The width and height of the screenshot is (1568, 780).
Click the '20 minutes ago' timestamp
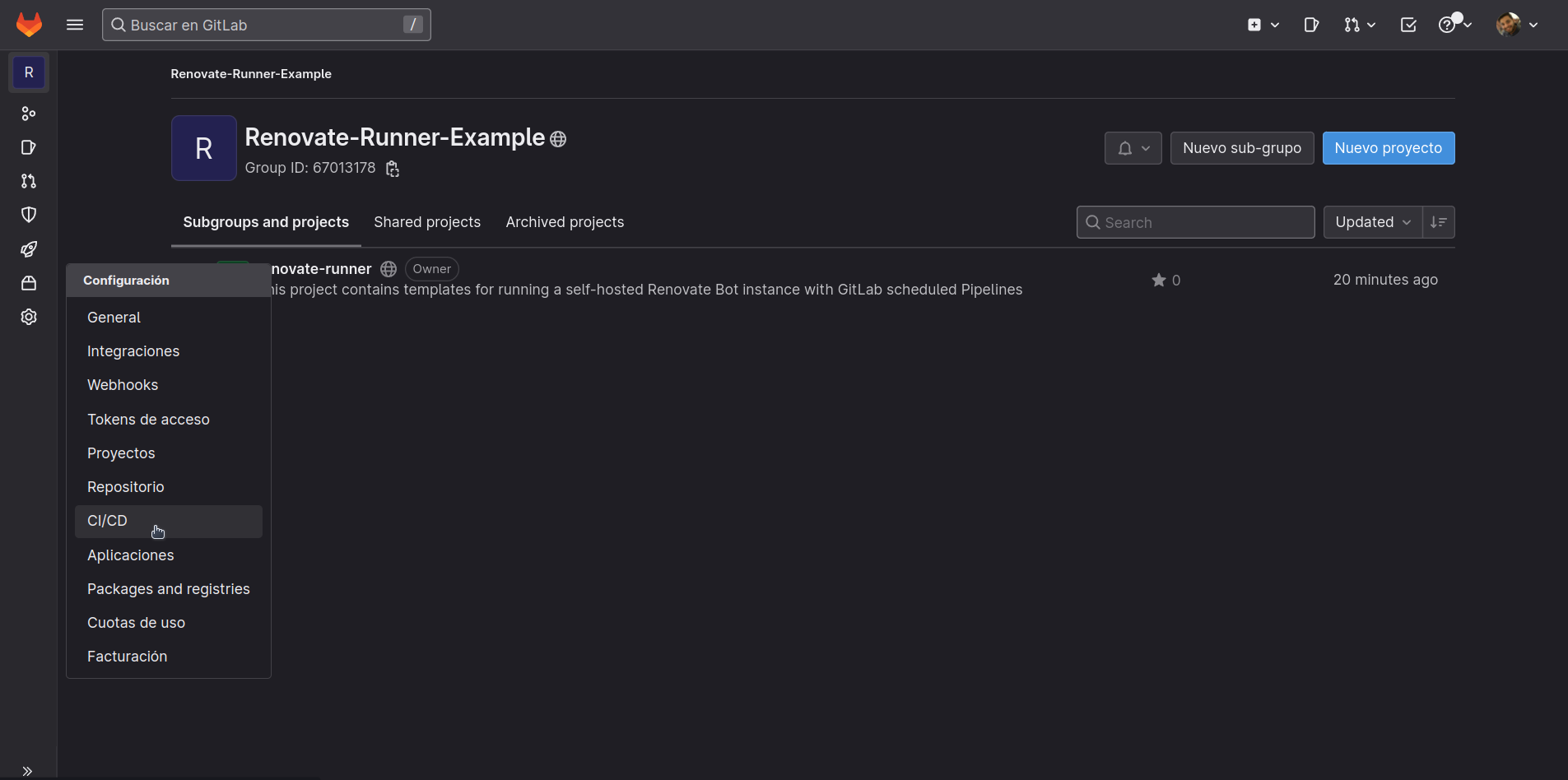(x=1385, y=280)
